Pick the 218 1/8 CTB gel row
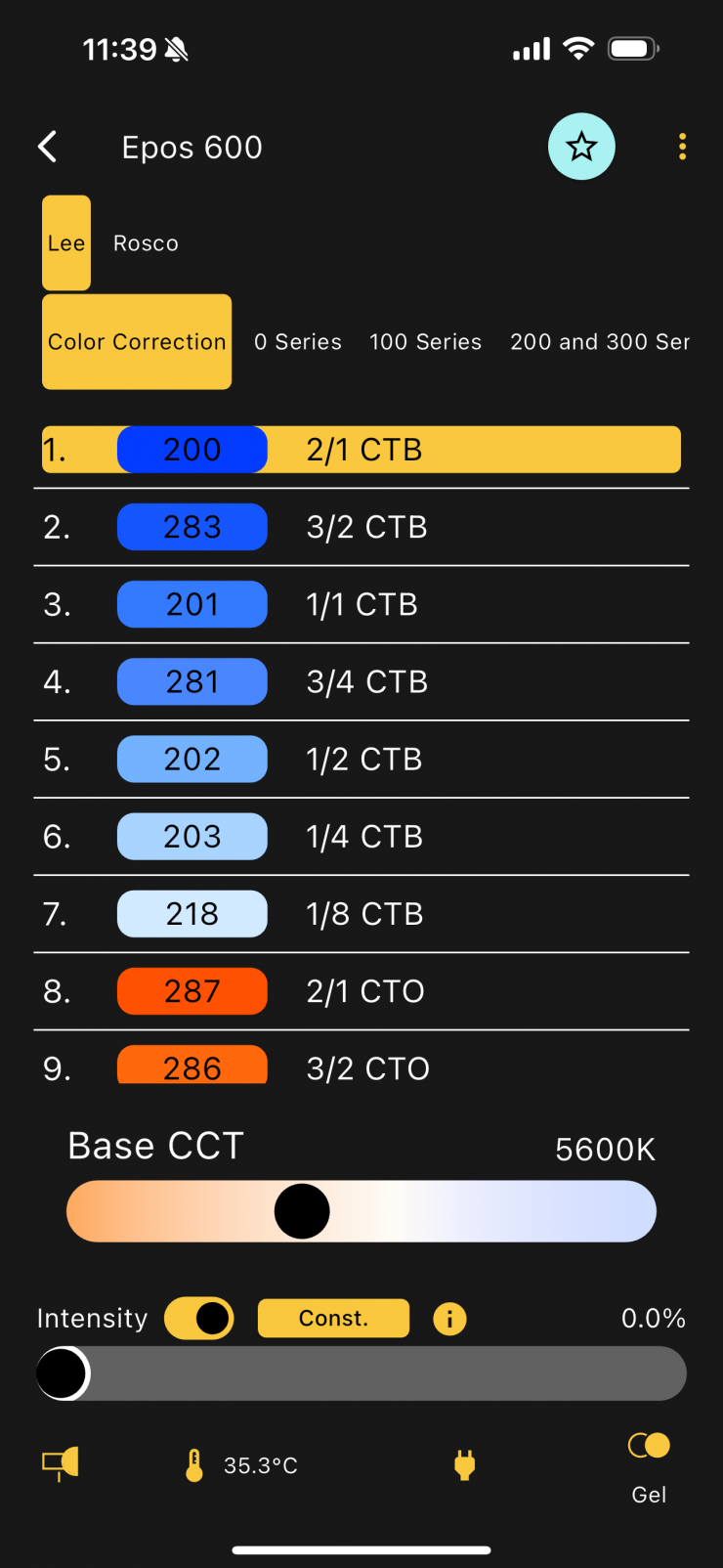 click(361, 914)
